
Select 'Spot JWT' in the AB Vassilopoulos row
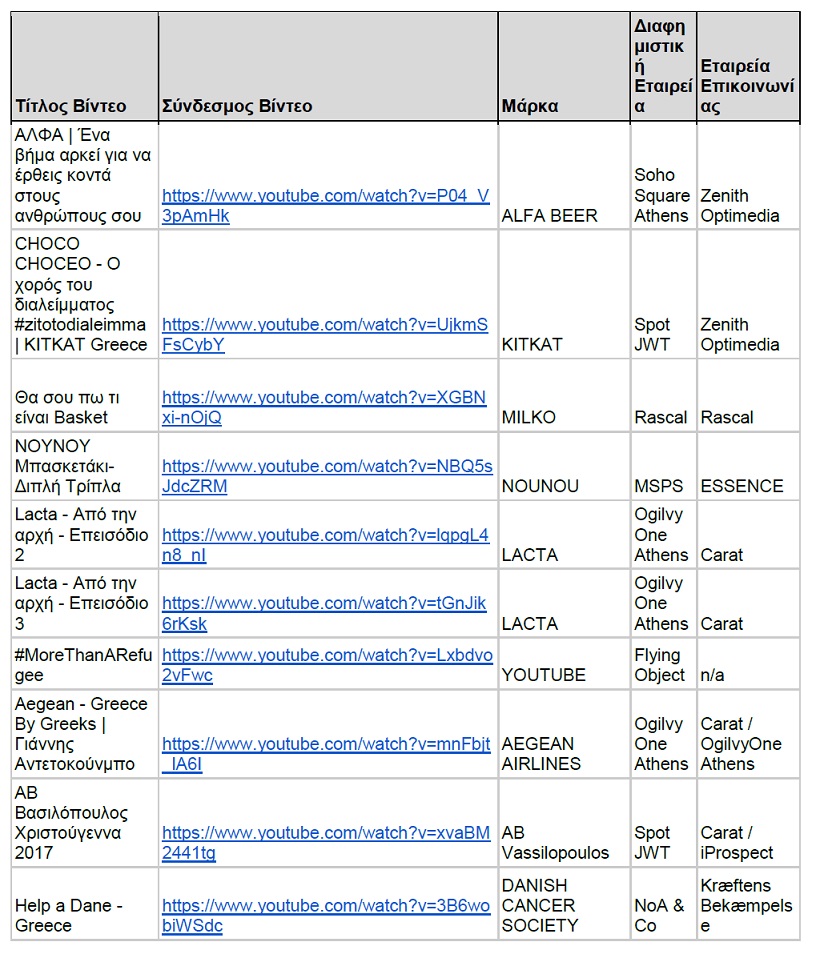click(652, 843)
